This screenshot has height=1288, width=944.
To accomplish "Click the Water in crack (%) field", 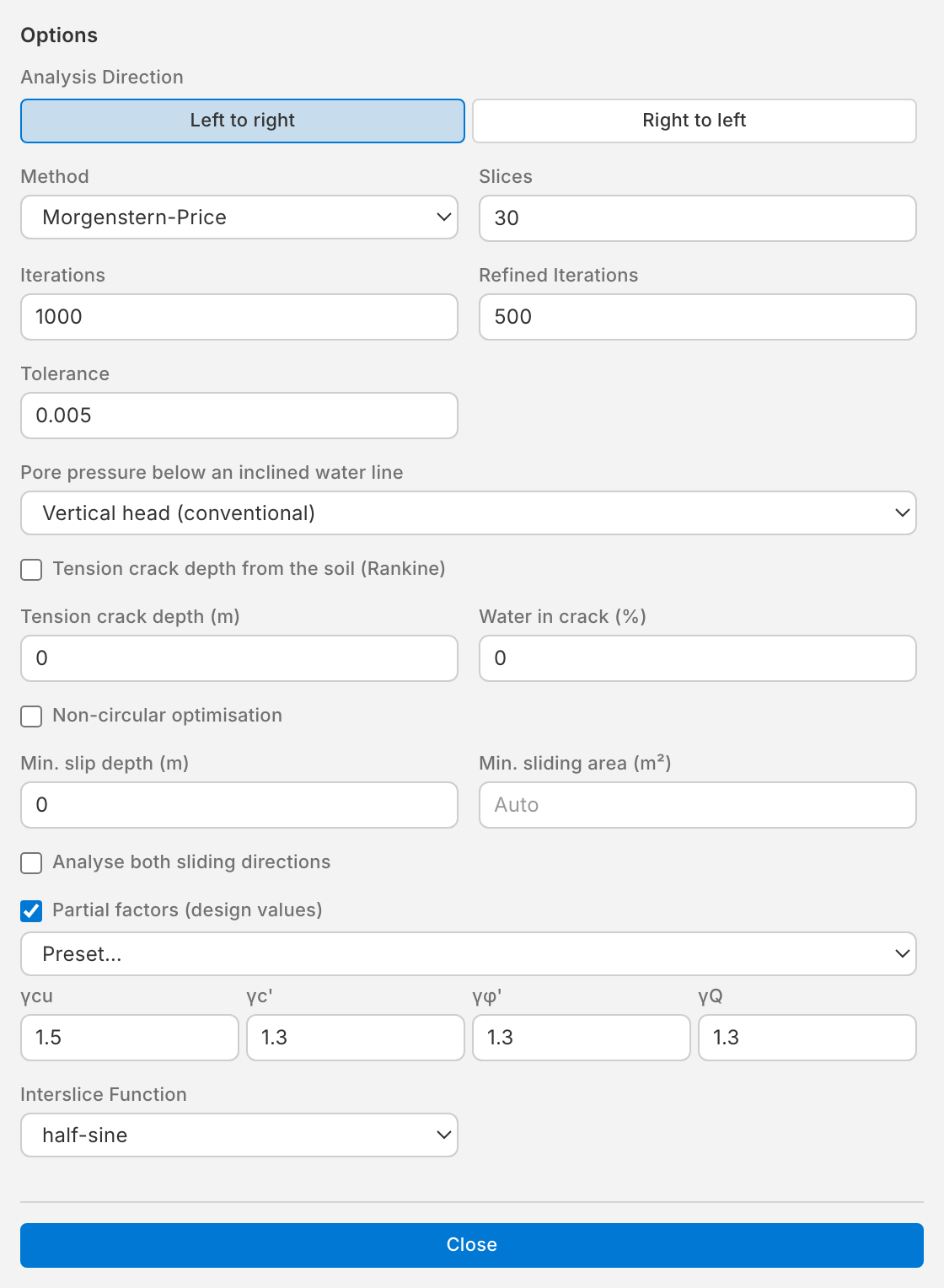I will coord(698,658).
